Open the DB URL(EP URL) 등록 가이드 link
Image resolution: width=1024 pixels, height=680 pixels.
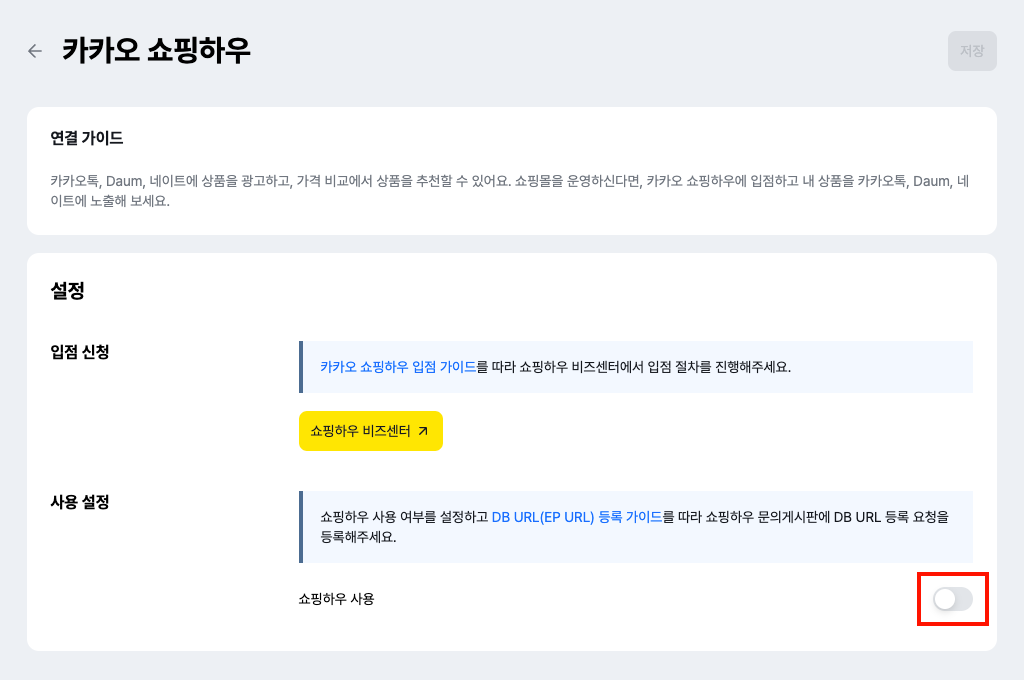click(x=577, y=517)
